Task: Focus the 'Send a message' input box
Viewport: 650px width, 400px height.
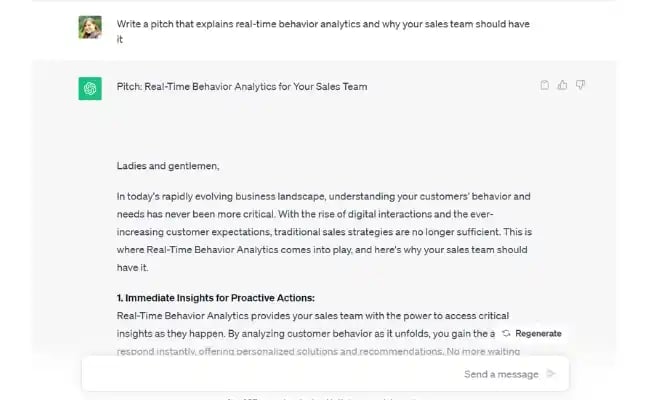Action: click(300, 374)
